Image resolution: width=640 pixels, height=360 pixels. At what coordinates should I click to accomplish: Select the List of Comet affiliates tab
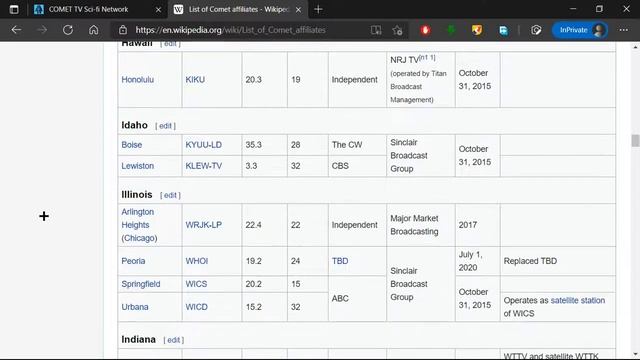[238, 9]
